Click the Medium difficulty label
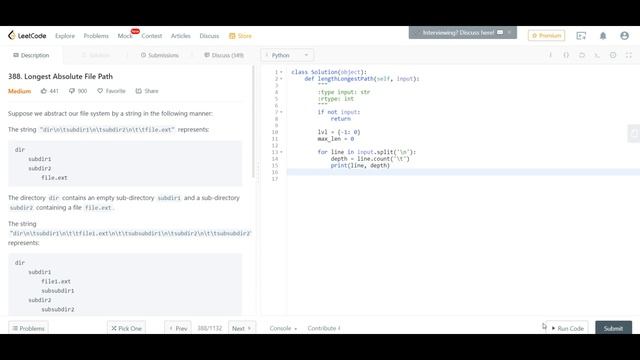The width and height of the screenshot is (640, 360). pos(20,91)
